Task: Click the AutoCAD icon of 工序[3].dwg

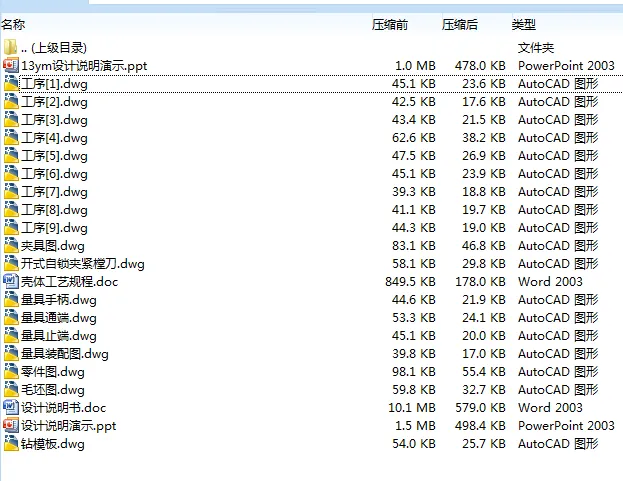Action: pos(11,119)
